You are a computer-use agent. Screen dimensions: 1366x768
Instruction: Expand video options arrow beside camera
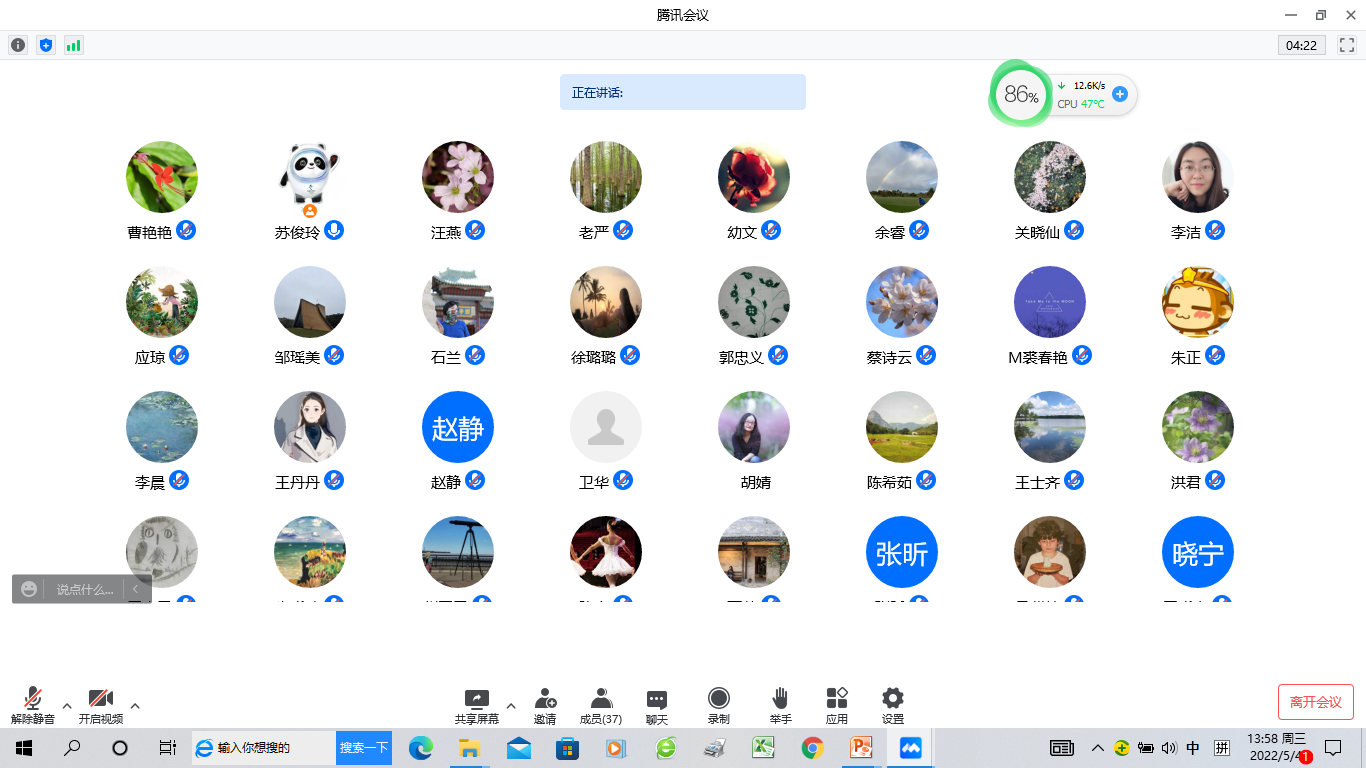coord(135,706)
